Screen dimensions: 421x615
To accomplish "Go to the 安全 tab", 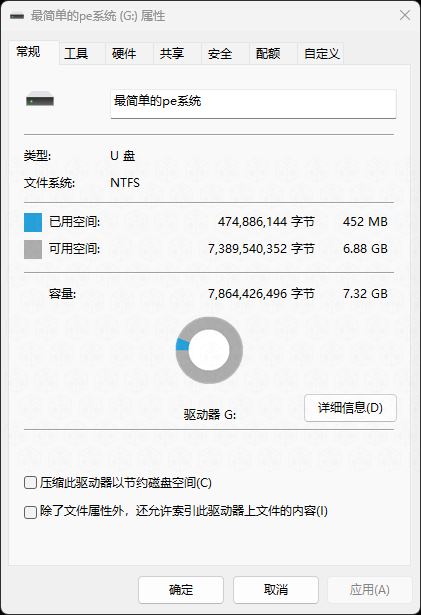I will (x=220, y=53).
